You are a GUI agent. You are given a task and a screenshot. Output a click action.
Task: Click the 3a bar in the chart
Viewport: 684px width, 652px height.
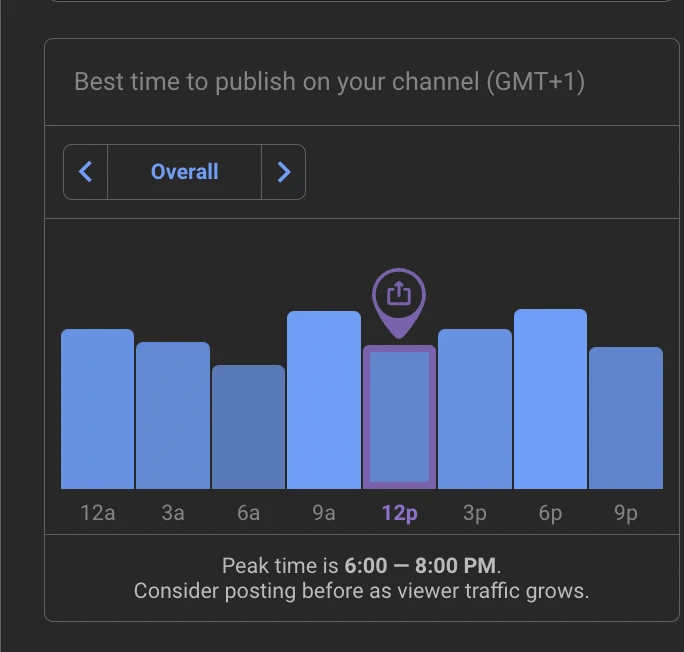tap(173, 415)
